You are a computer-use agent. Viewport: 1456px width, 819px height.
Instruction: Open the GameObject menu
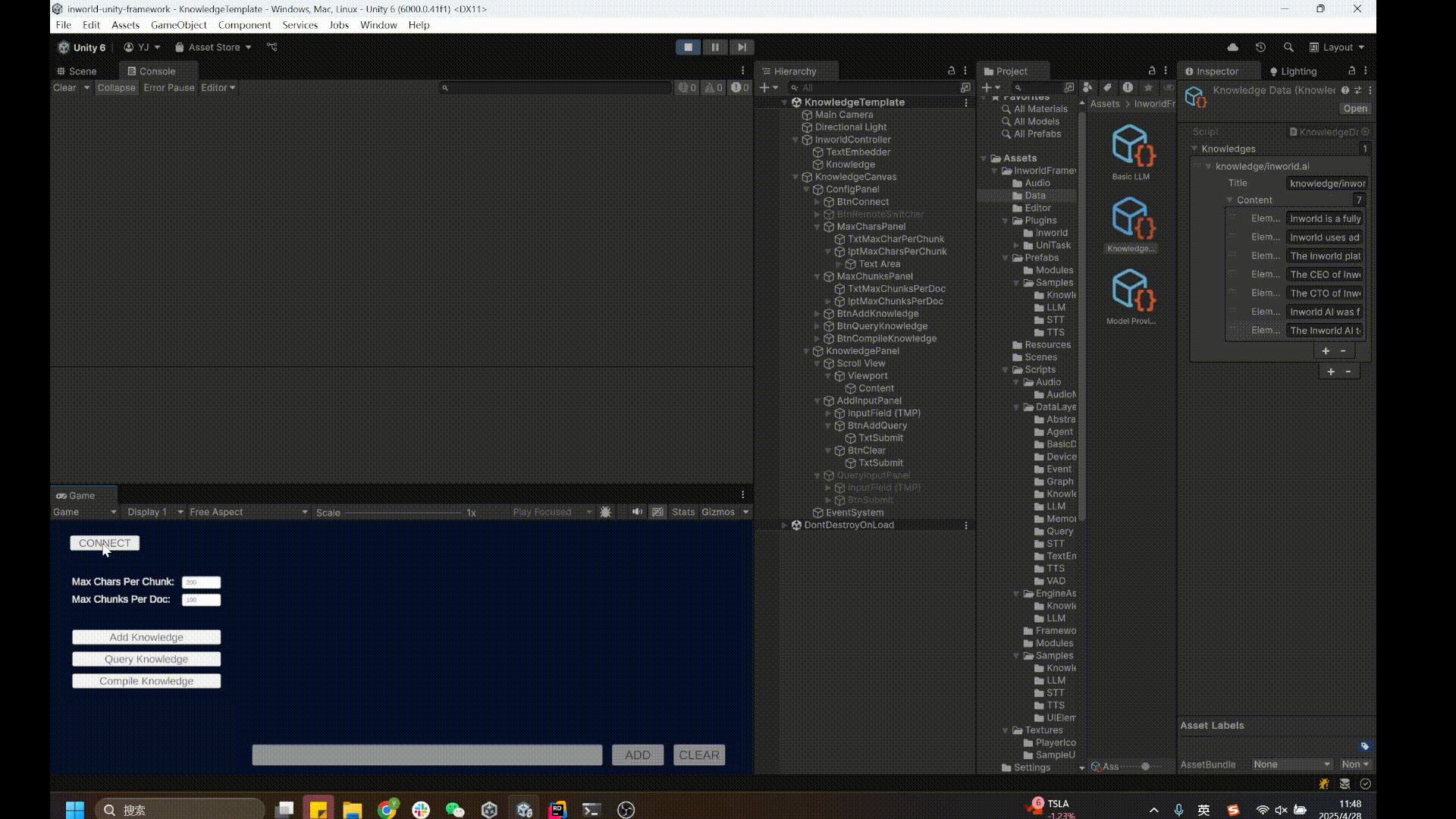pos(178,25)
